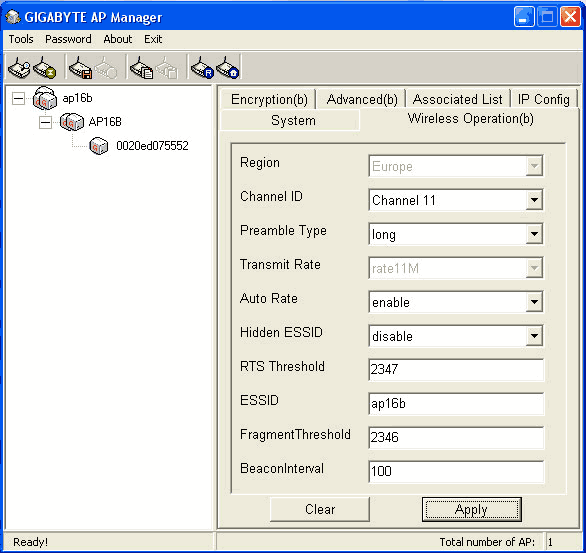Viewport: 586px width, 553px height.
Task: Open the Hidden ESSID dropdown
Action: 534,336
